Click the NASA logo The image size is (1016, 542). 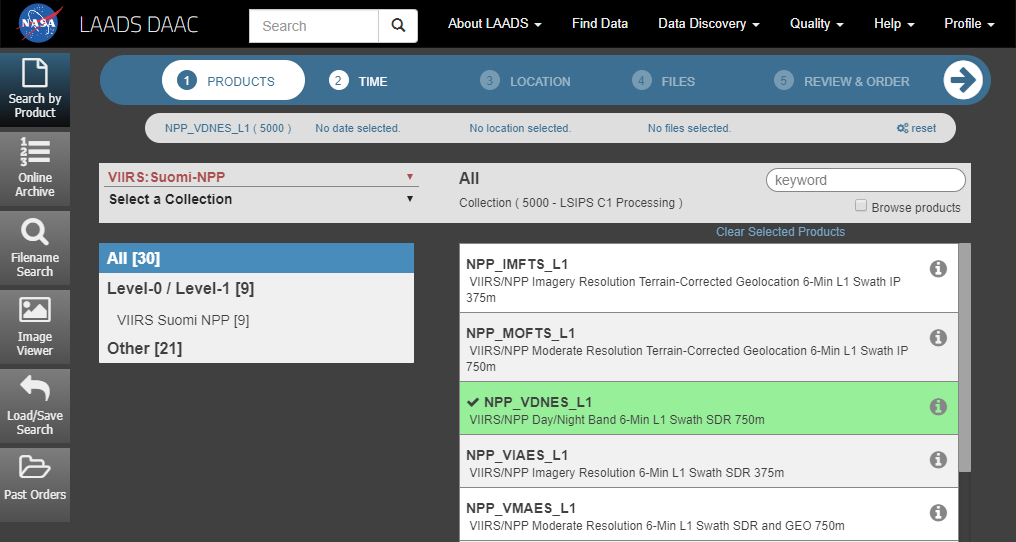[40, 23]
